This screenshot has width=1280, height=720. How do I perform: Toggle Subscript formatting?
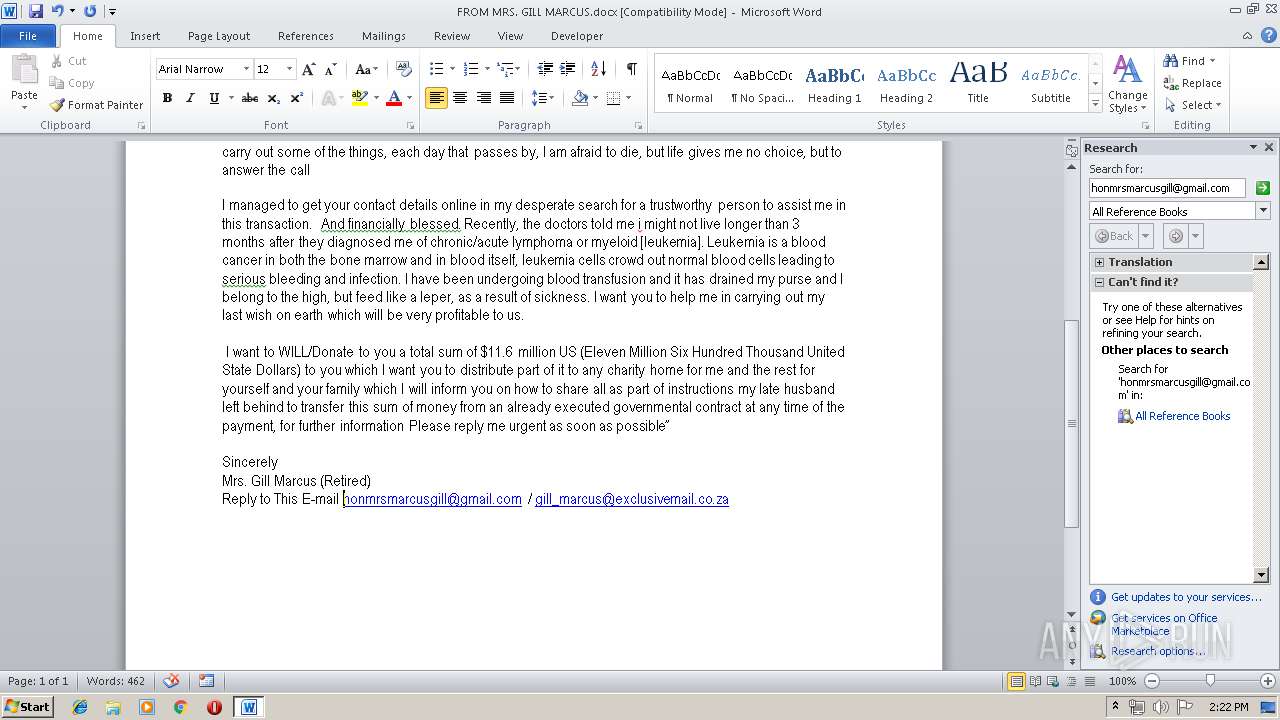[x=273, y=98]
